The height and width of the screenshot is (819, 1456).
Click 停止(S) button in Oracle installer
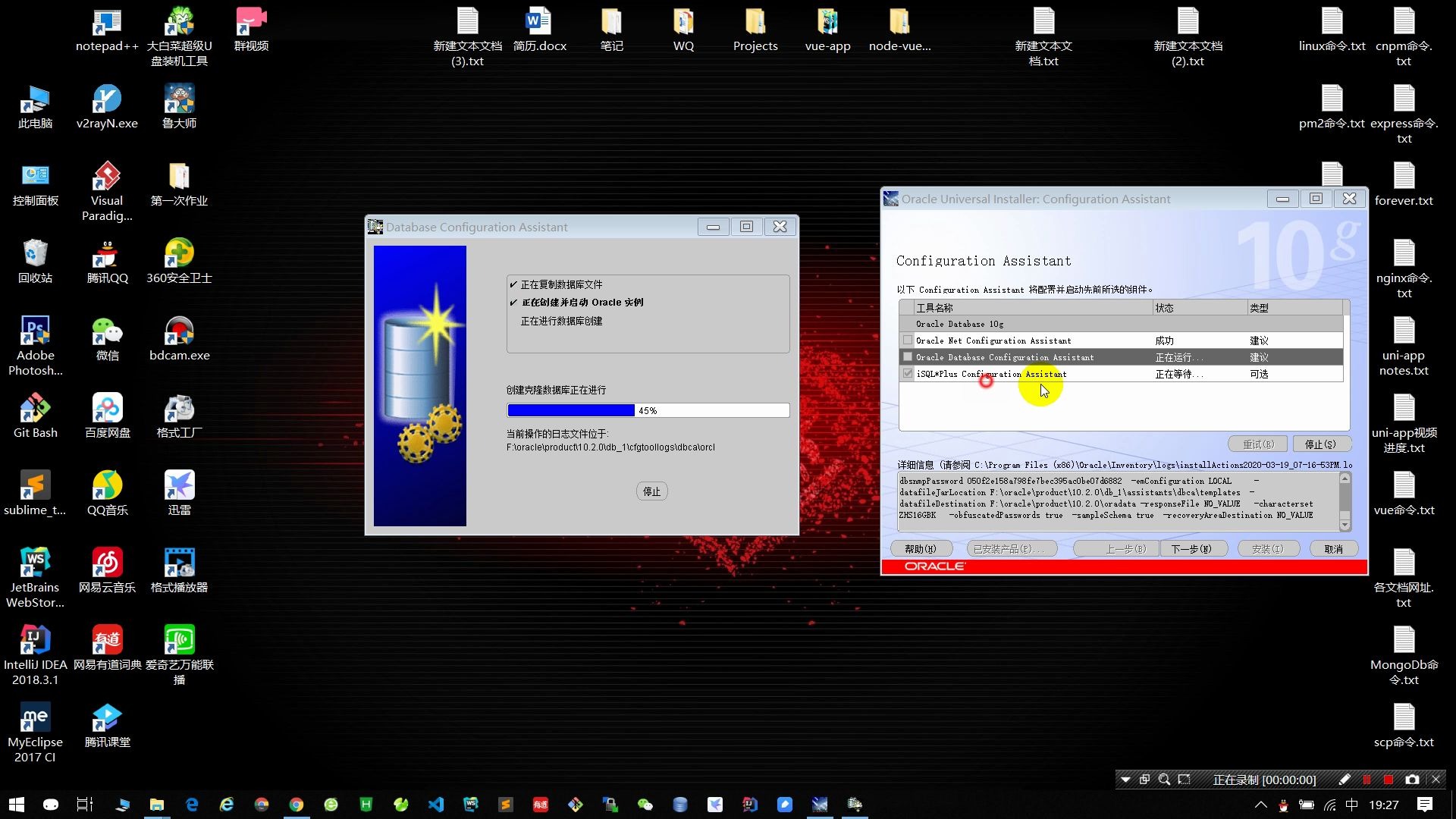pyautogui.click(x=1320, y=444)
